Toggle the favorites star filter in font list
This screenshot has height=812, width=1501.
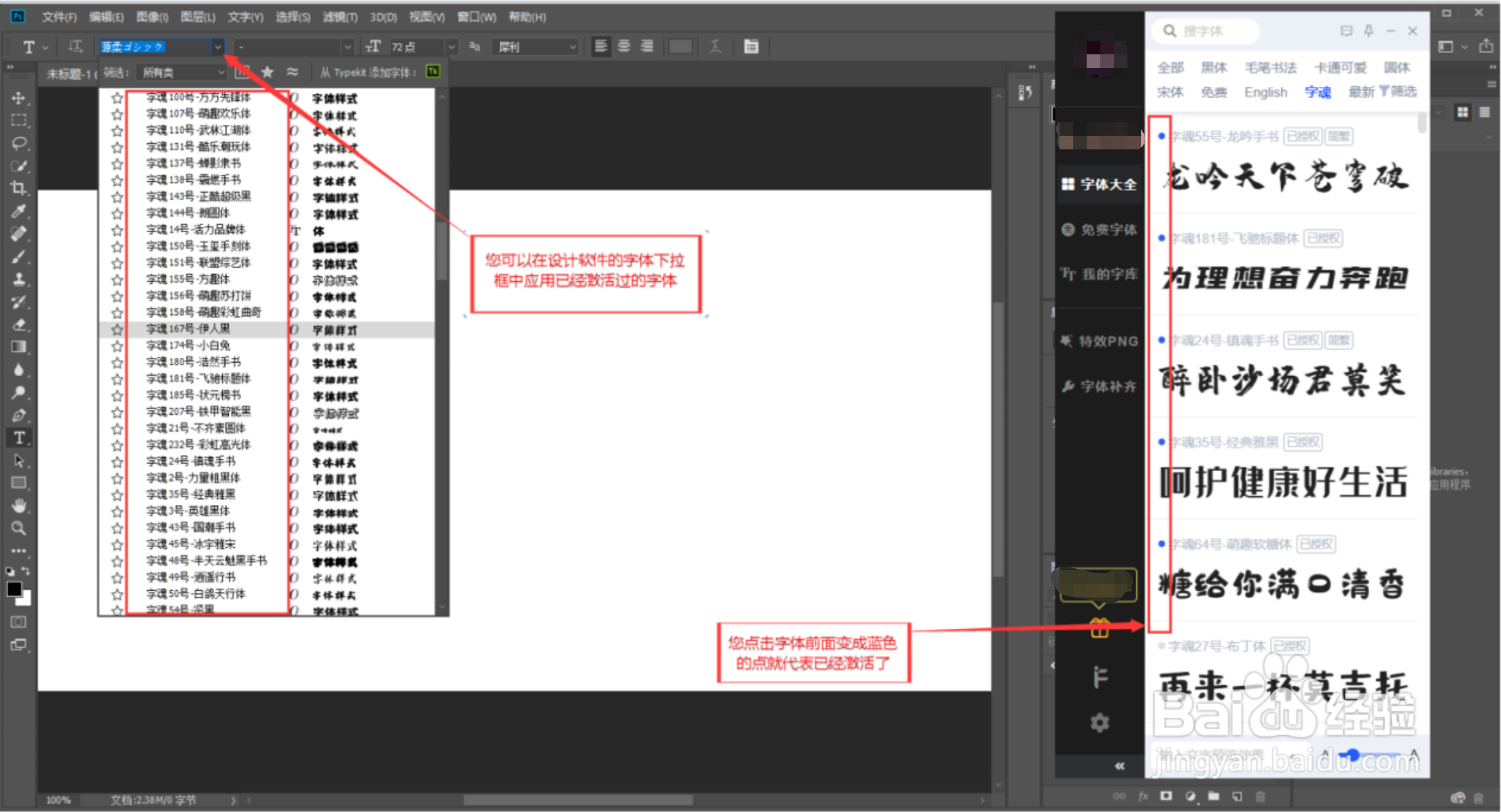(268, 72)
